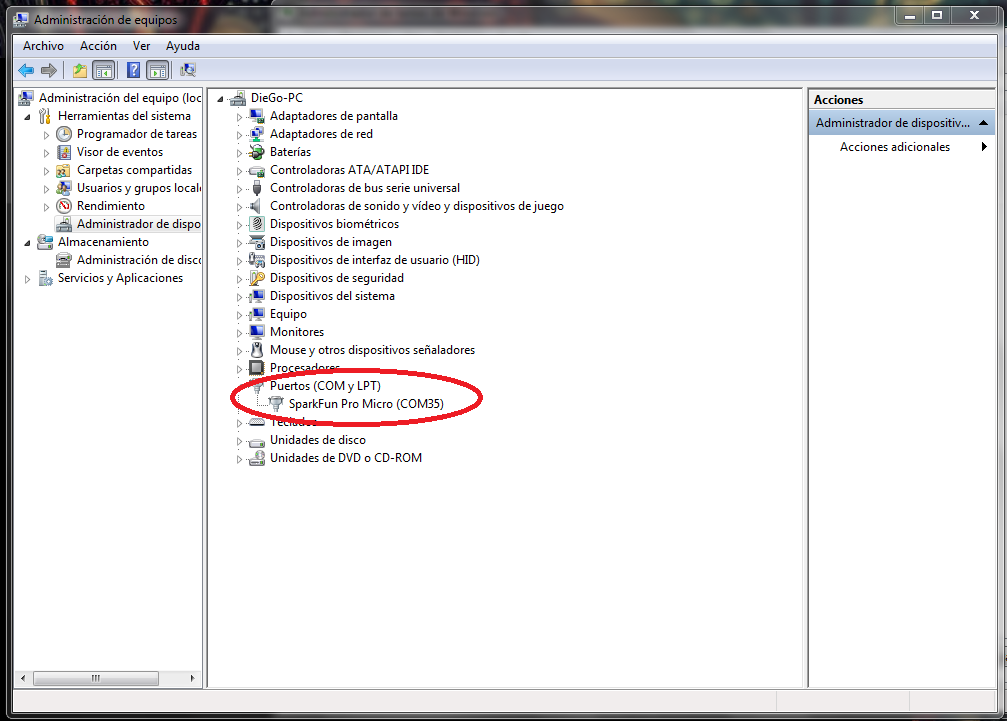Viewport: 1007px width, 721px height.
Task: Select the sound controllers speaker icon
Action: 256,206
